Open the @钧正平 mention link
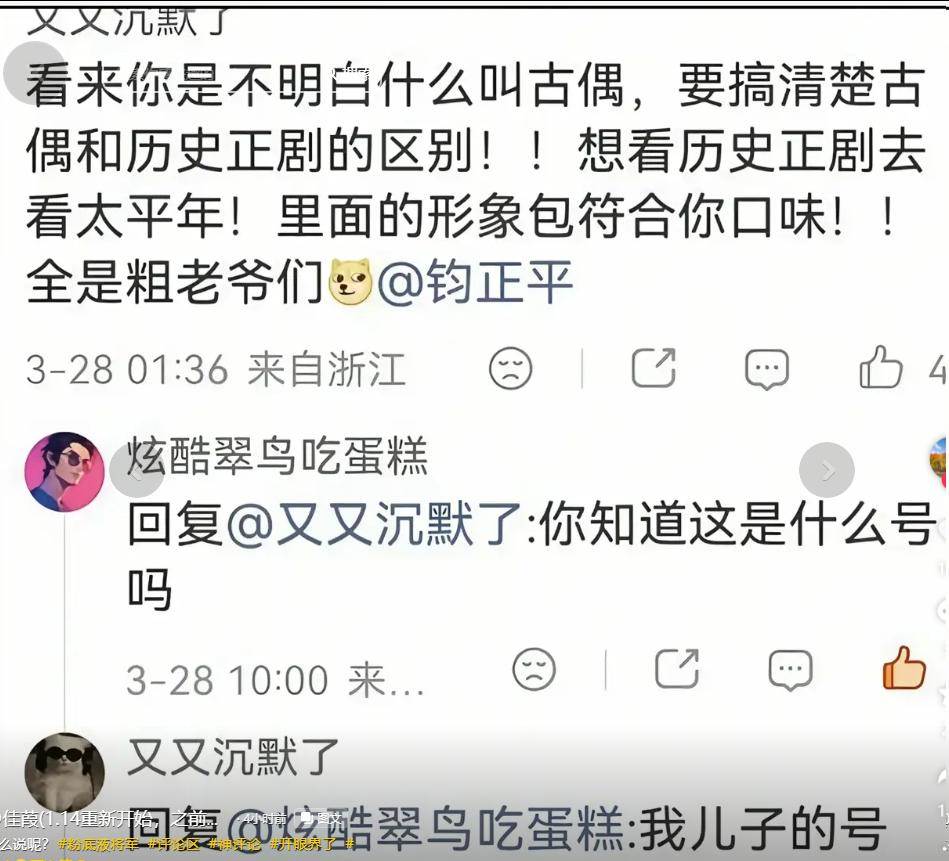This screenshot has height=861, width=949. point(475,282)
